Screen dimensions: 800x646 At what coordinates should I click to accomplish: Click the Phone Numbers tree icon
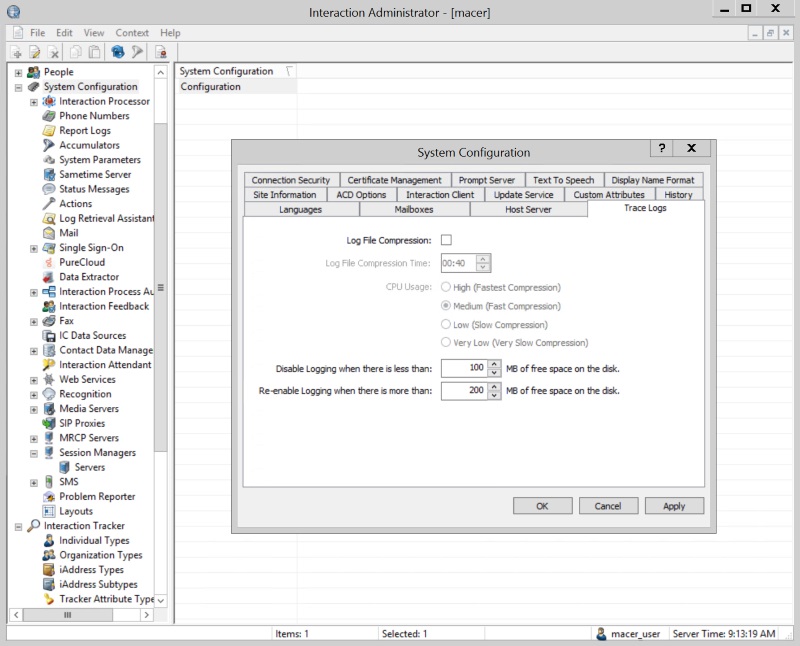click(50, 116)
